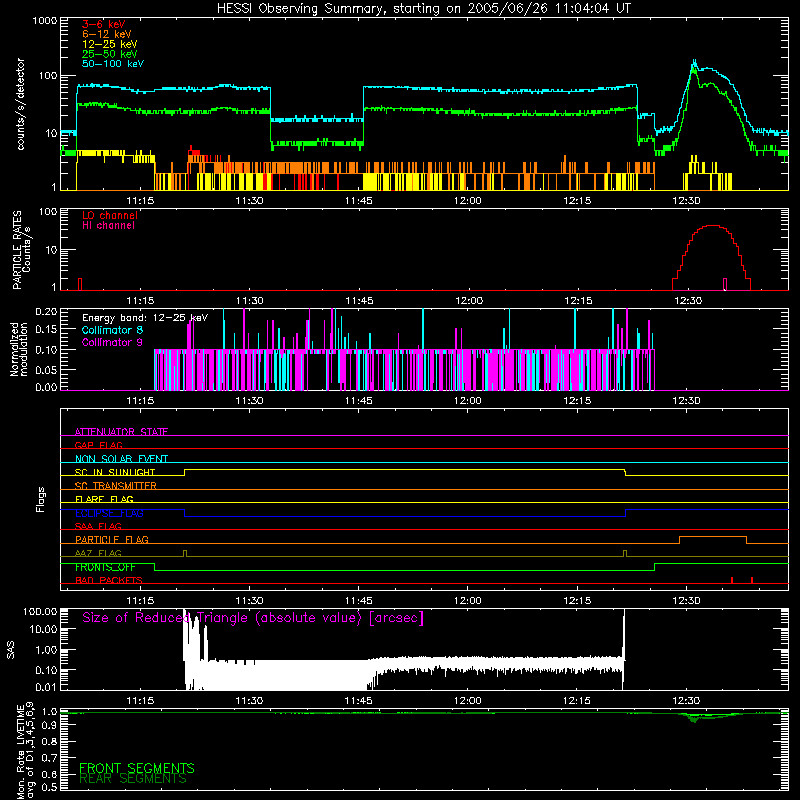
Task: Click the Mon. Rate LIVETIME axis label
Action: [x=26, y=750]
